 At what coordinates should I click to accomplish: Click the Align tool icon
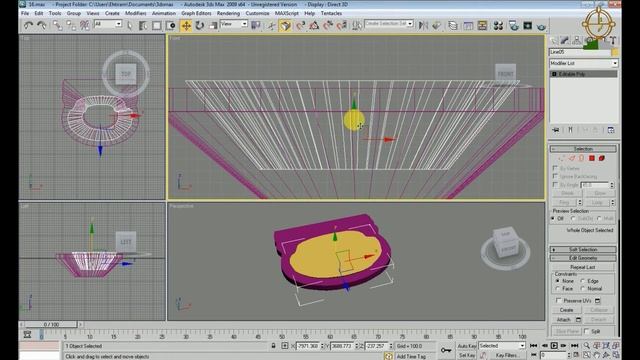437,26
